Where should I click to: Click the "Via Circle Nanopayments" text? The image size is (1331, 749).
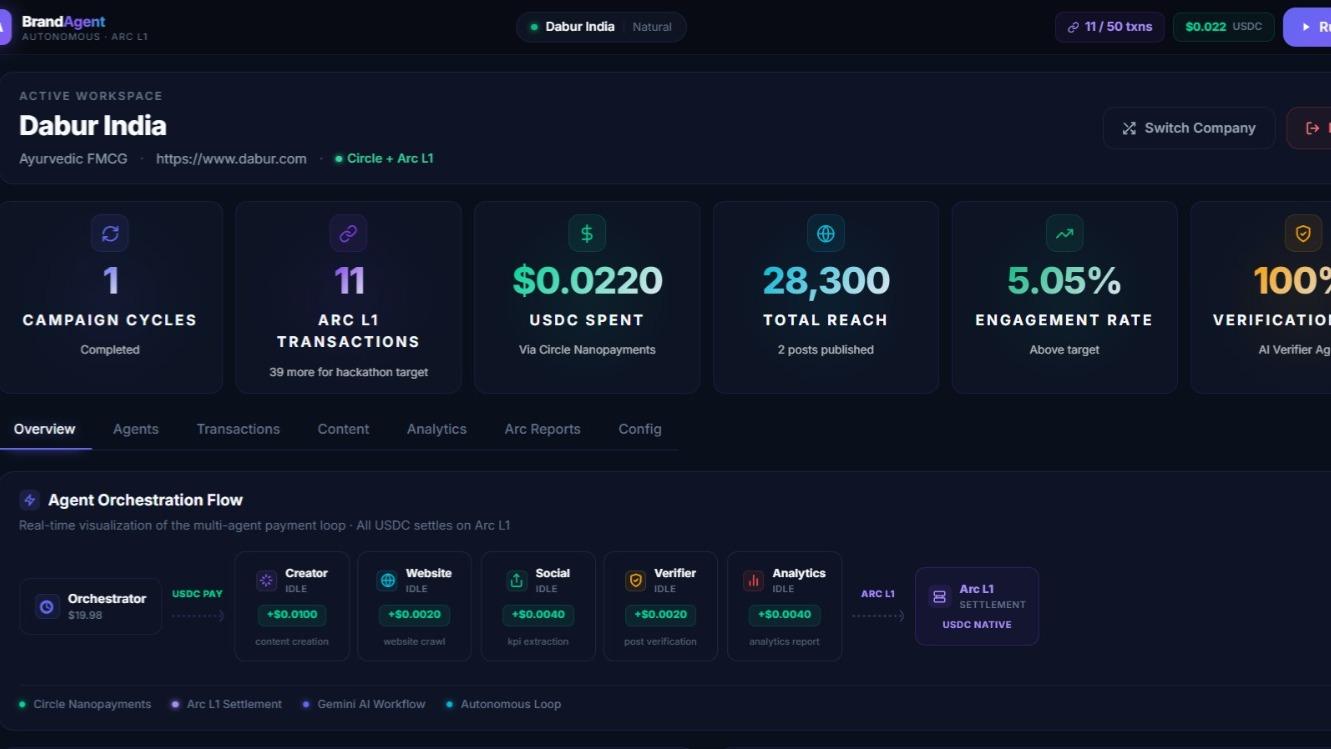(x=587, y=350)
